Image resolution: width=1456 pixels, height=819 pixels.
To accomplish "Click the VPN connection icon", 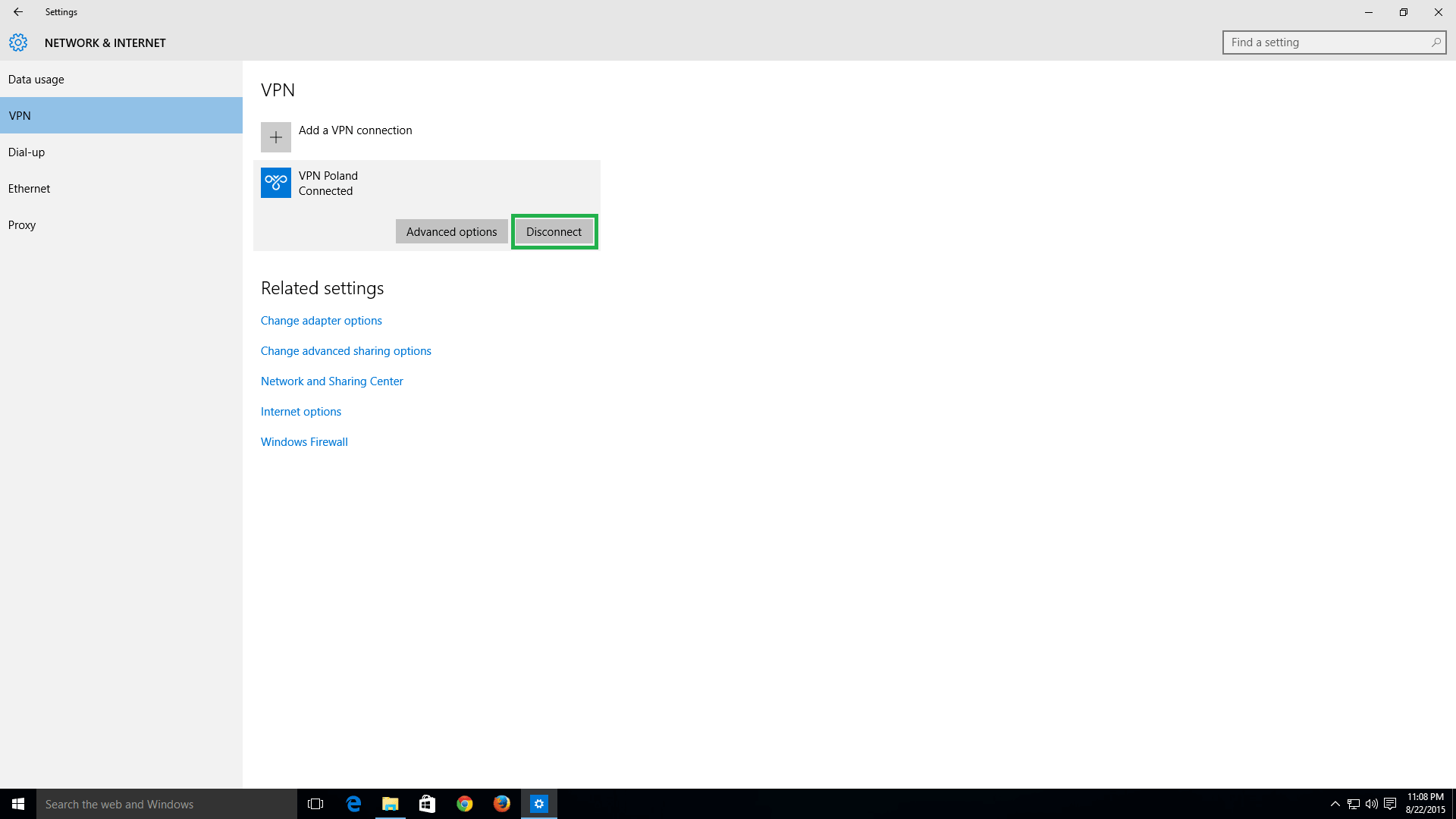I will click(x=275, y=182).
